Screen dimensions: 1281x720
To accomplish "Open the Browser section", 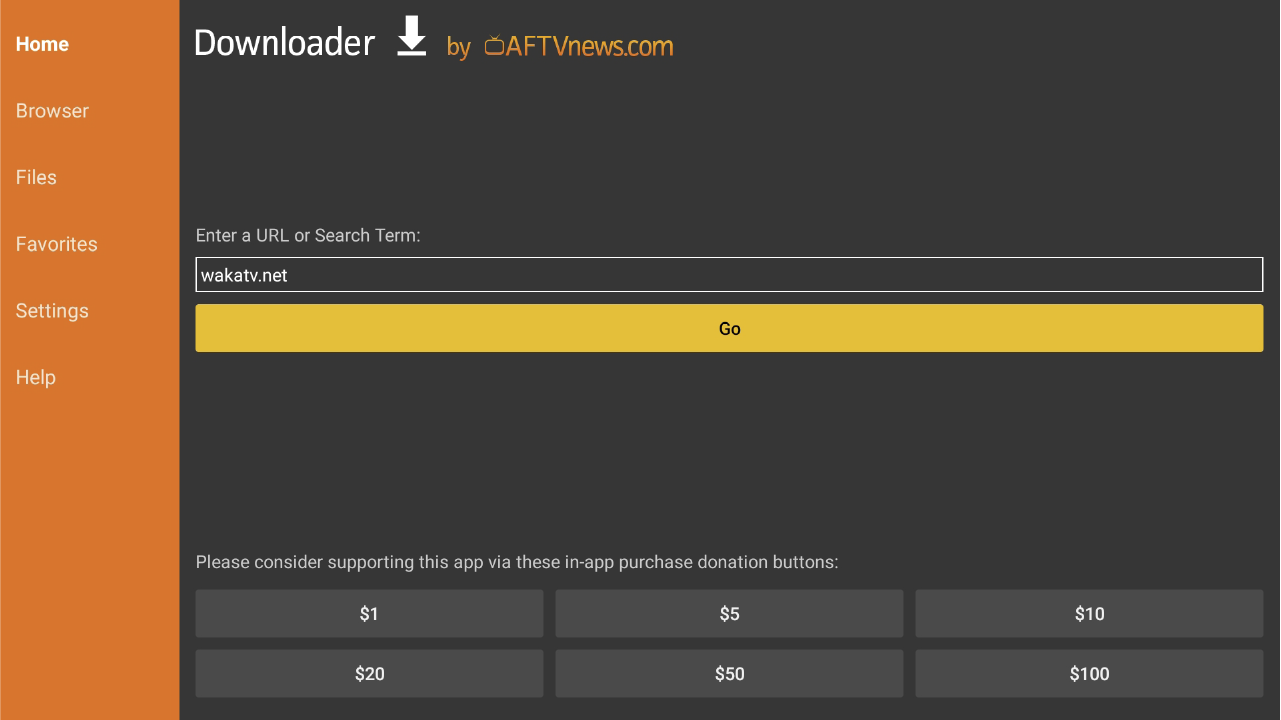I will coord(52,111).
